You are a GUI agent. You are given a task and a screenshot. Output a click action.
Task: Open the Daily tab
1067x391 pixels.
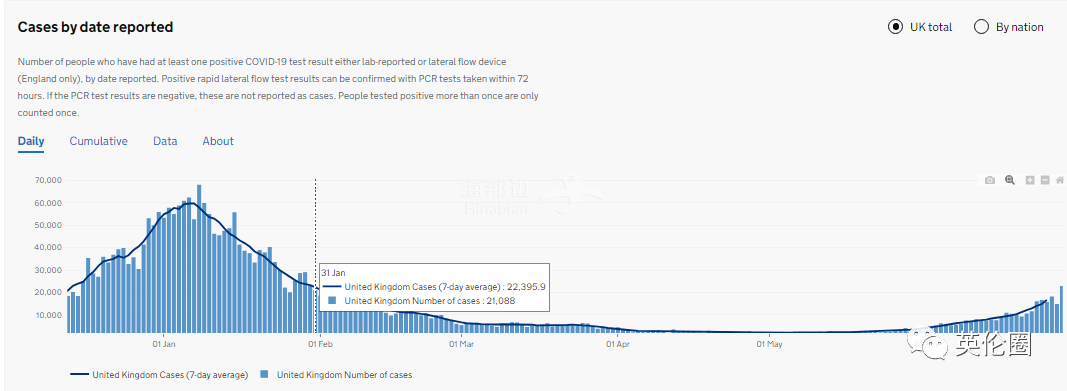coord(31,141)
